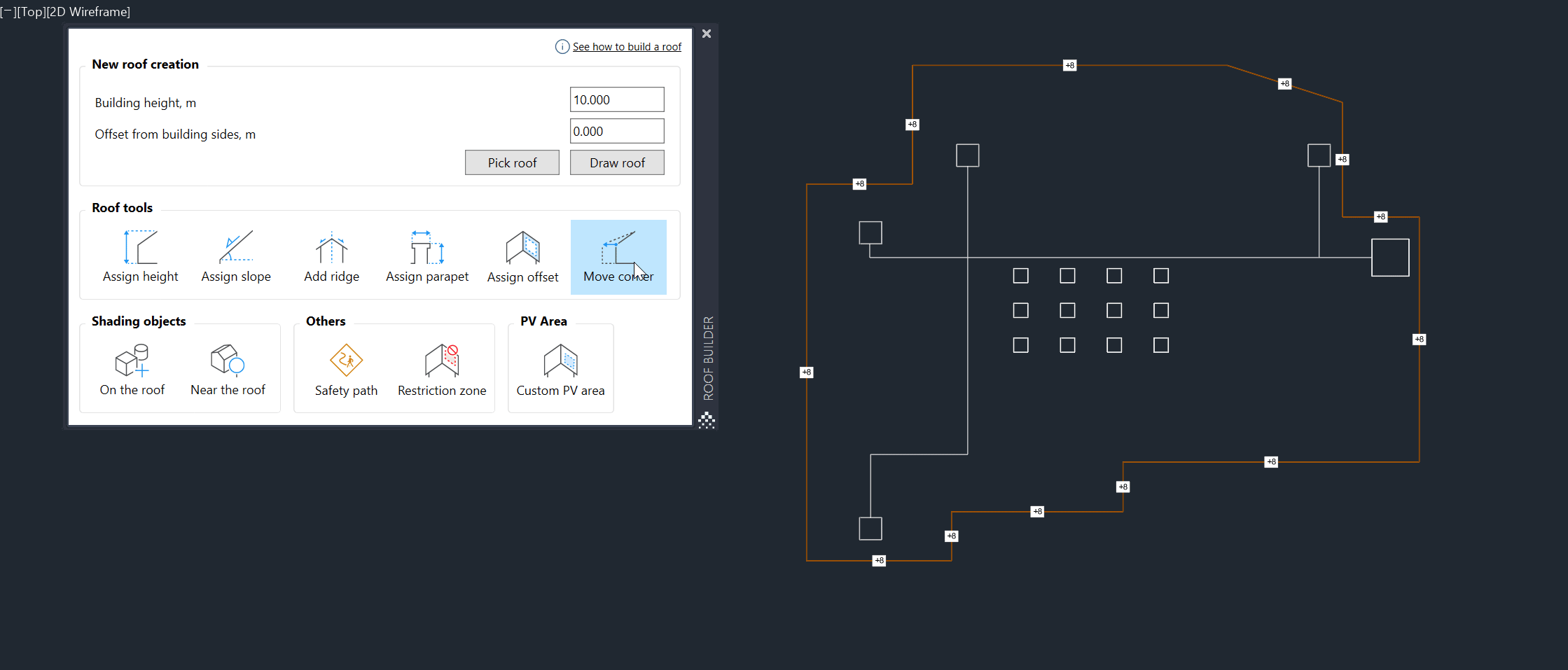Choose the Restriction zone tool
Viewport: 1568px width, 670px height.
coord(442,370)
